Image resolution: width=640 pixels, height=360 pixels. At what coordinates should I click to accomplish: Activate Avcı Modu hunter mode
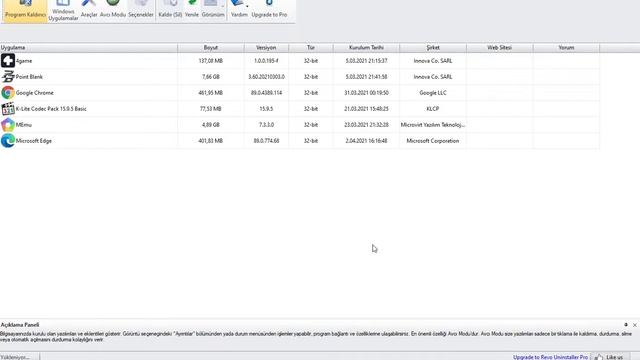pos(113,10)
